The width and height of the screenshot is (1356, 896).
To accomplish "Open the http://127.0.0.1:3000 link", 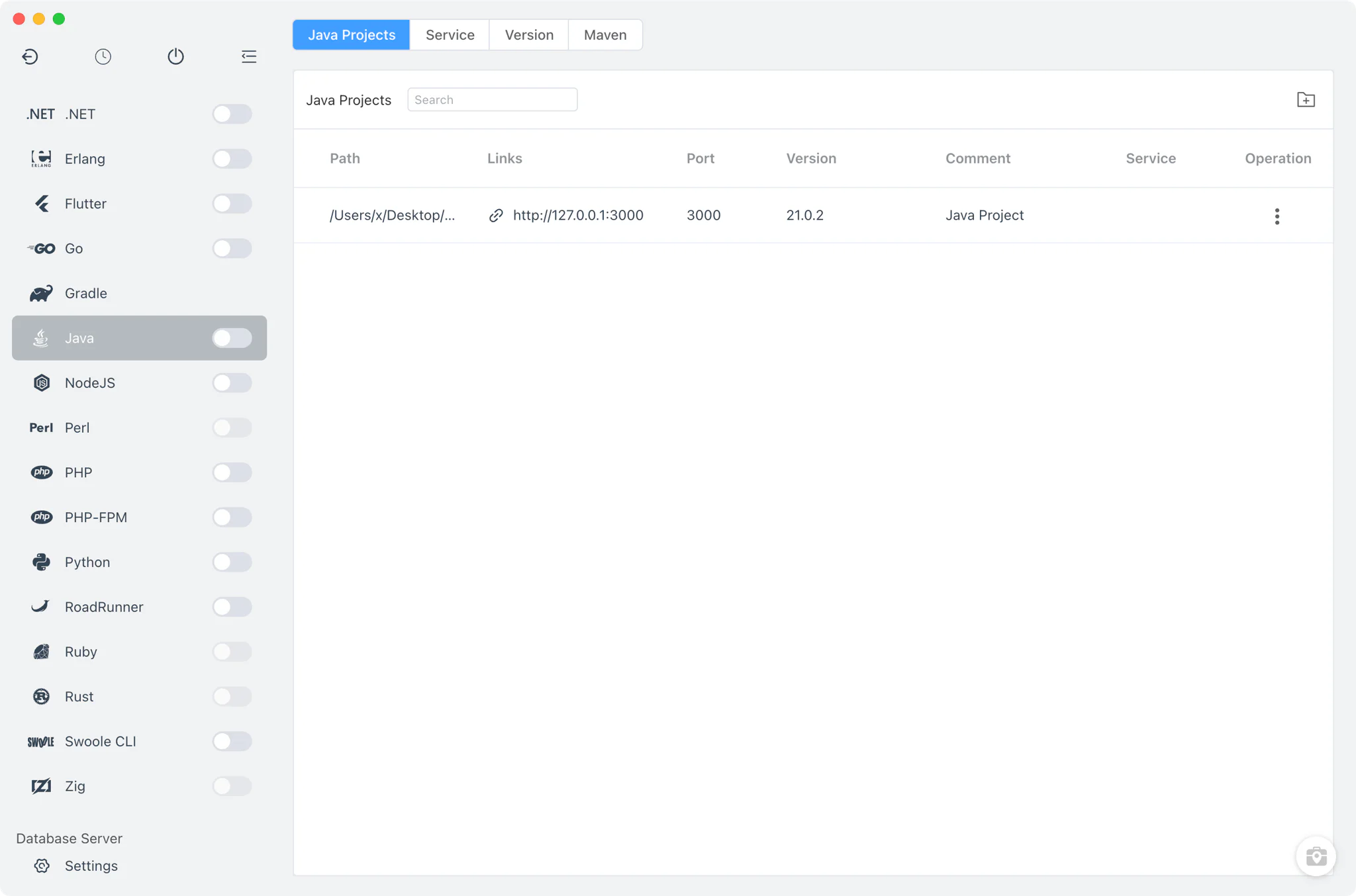I will (578, 216).
